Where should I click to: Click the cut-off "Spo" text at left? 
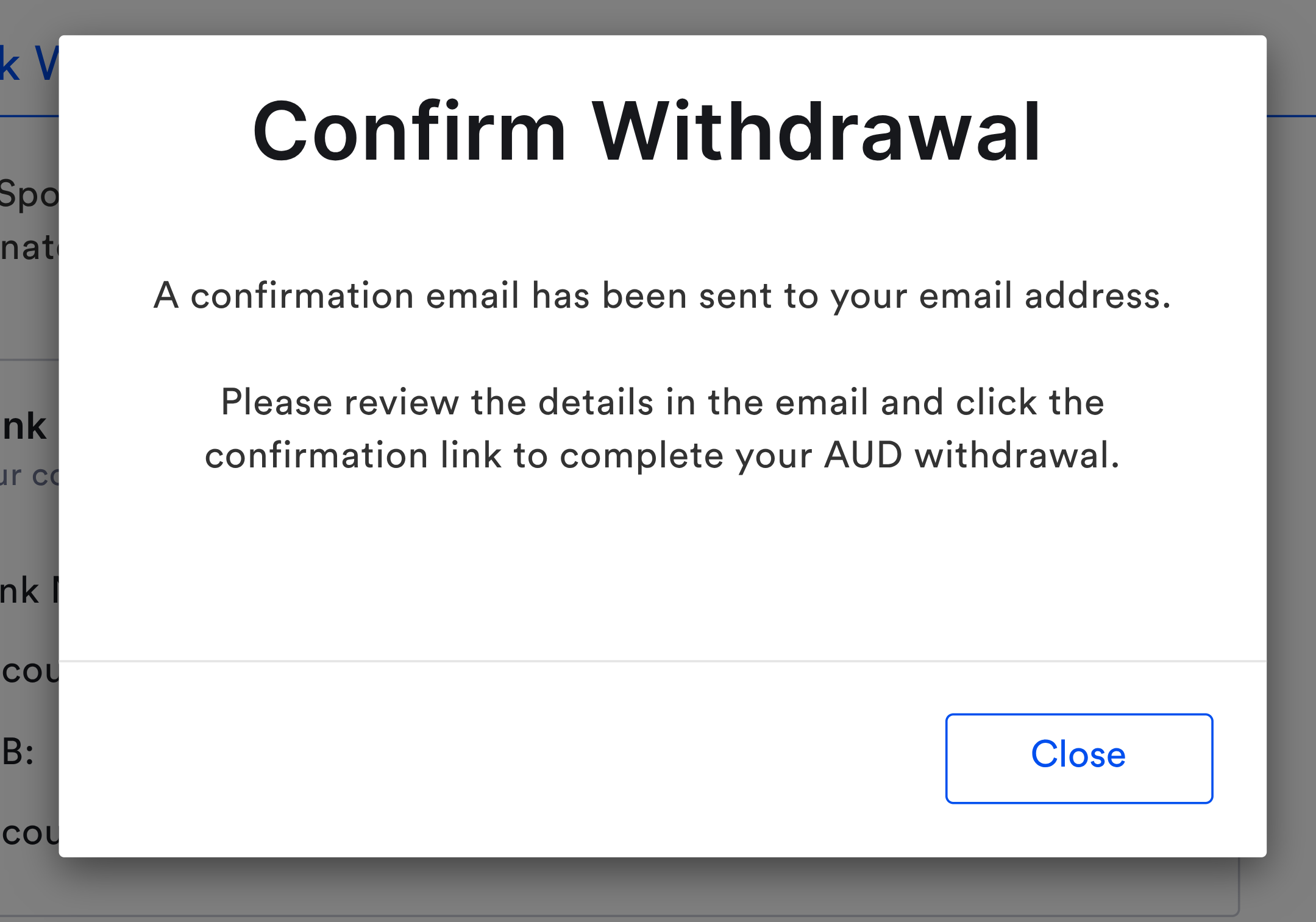click(x=28, y=196)
